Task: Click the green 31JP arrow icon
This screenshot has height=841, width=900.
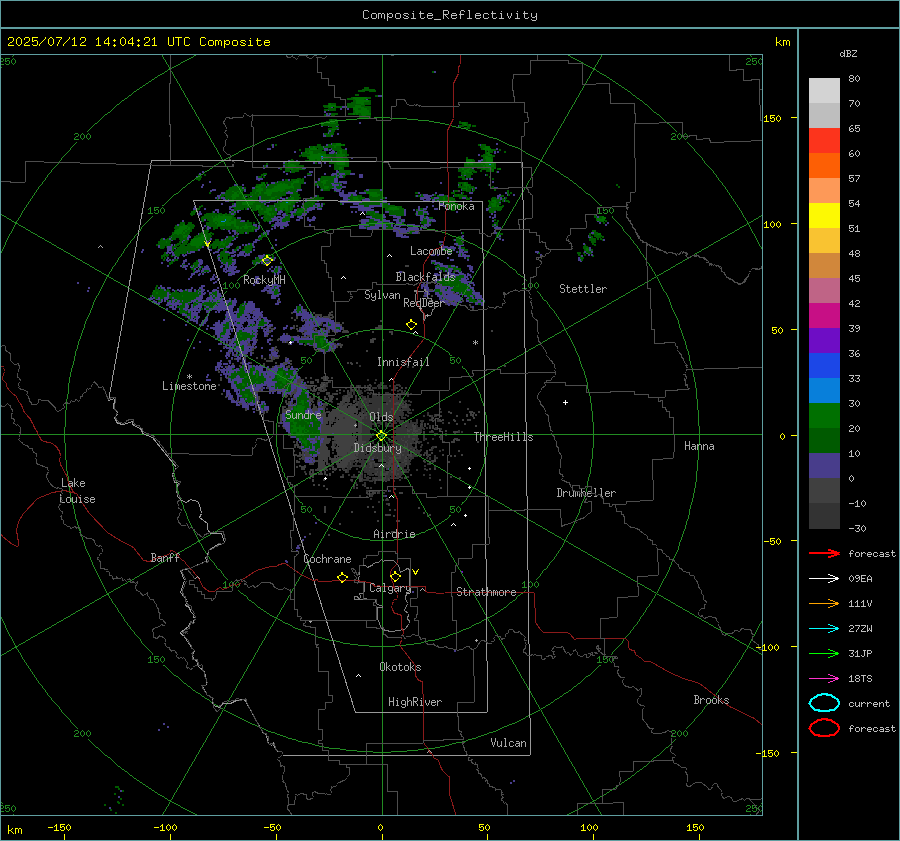Action: pos(824,653)
